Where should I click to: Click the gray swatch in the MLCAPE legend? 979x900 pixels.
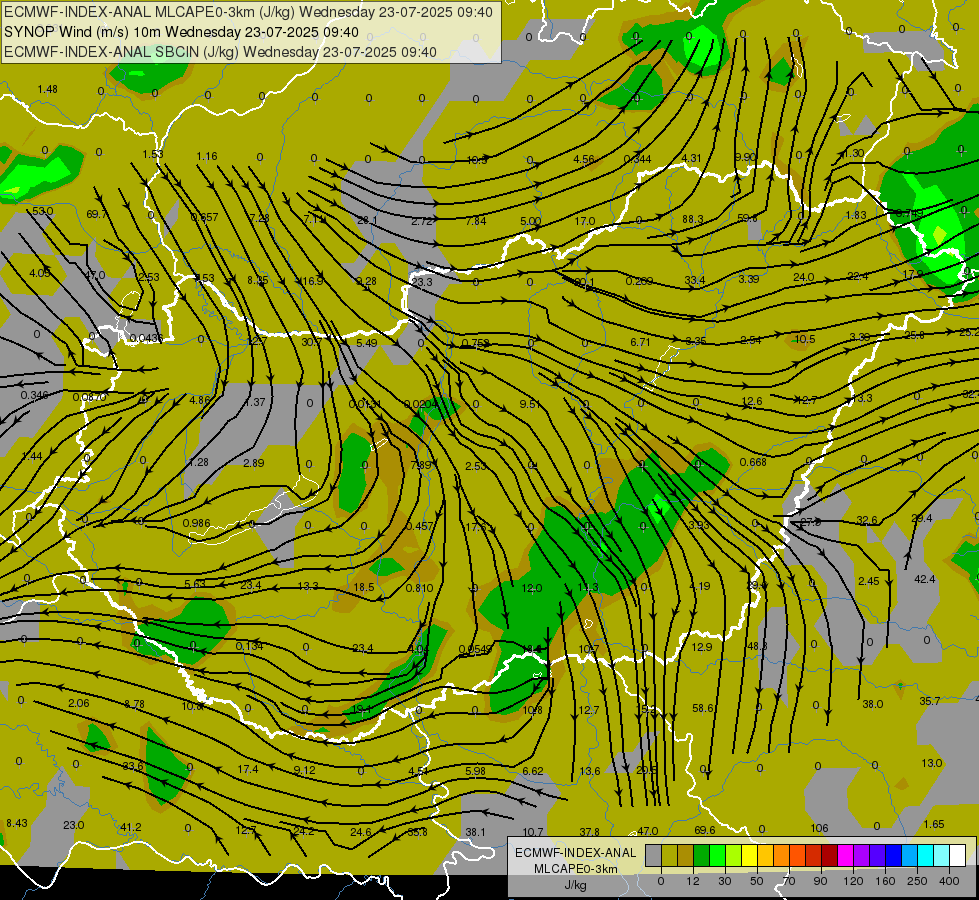tap(654, 855)
